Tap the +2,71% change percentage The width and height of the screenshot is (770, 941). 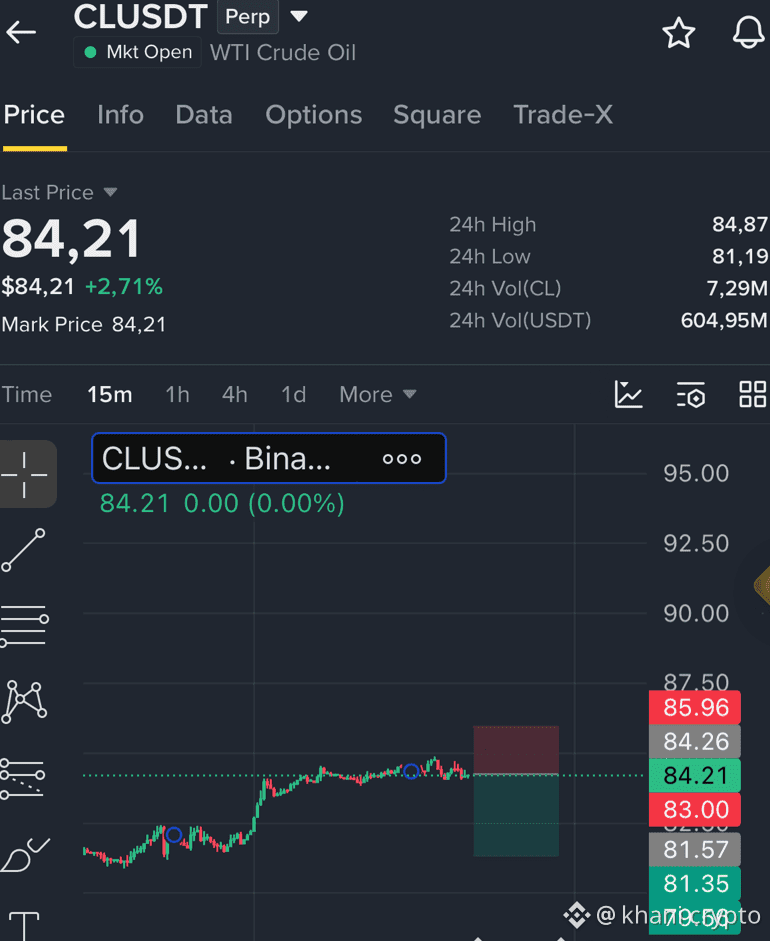point(124,287)
